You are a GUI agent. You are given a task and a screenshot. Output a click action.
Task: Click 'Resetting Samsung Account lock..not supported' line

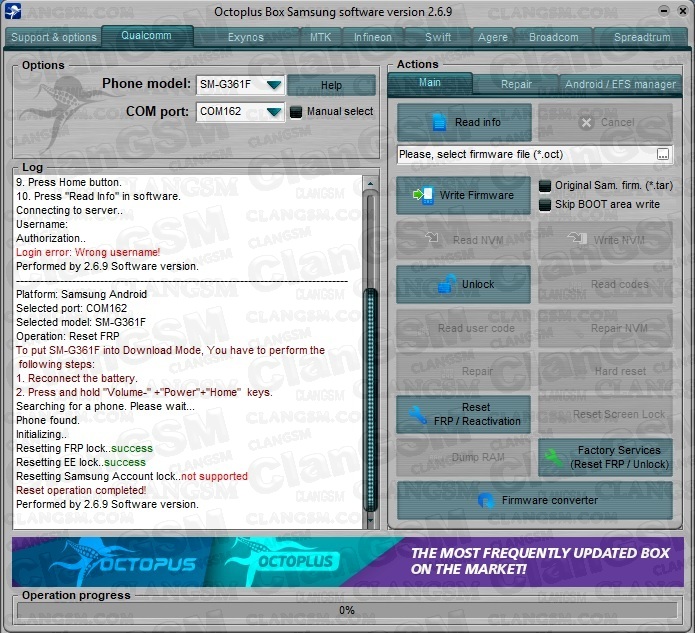132,476
